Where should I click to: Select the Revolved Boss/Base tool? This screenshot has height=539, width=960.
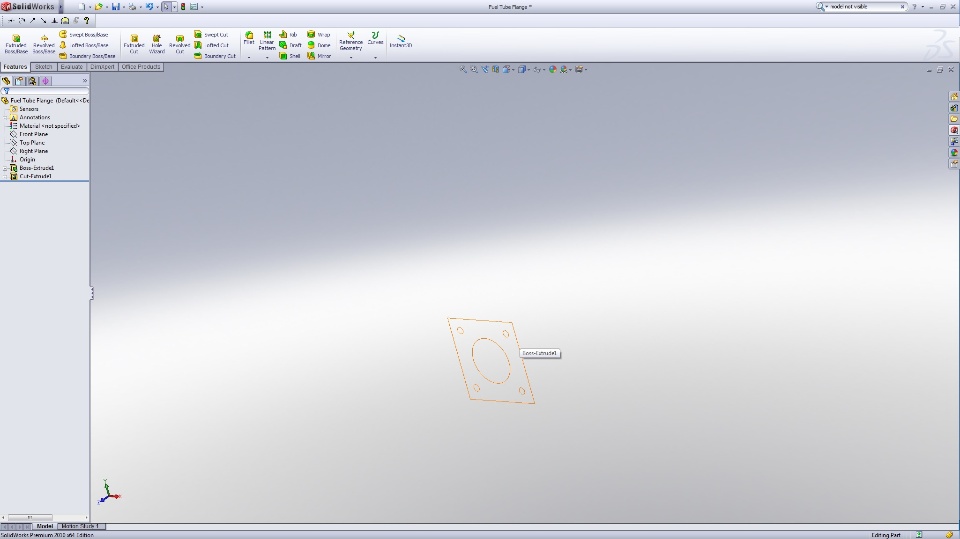point(43,44)
